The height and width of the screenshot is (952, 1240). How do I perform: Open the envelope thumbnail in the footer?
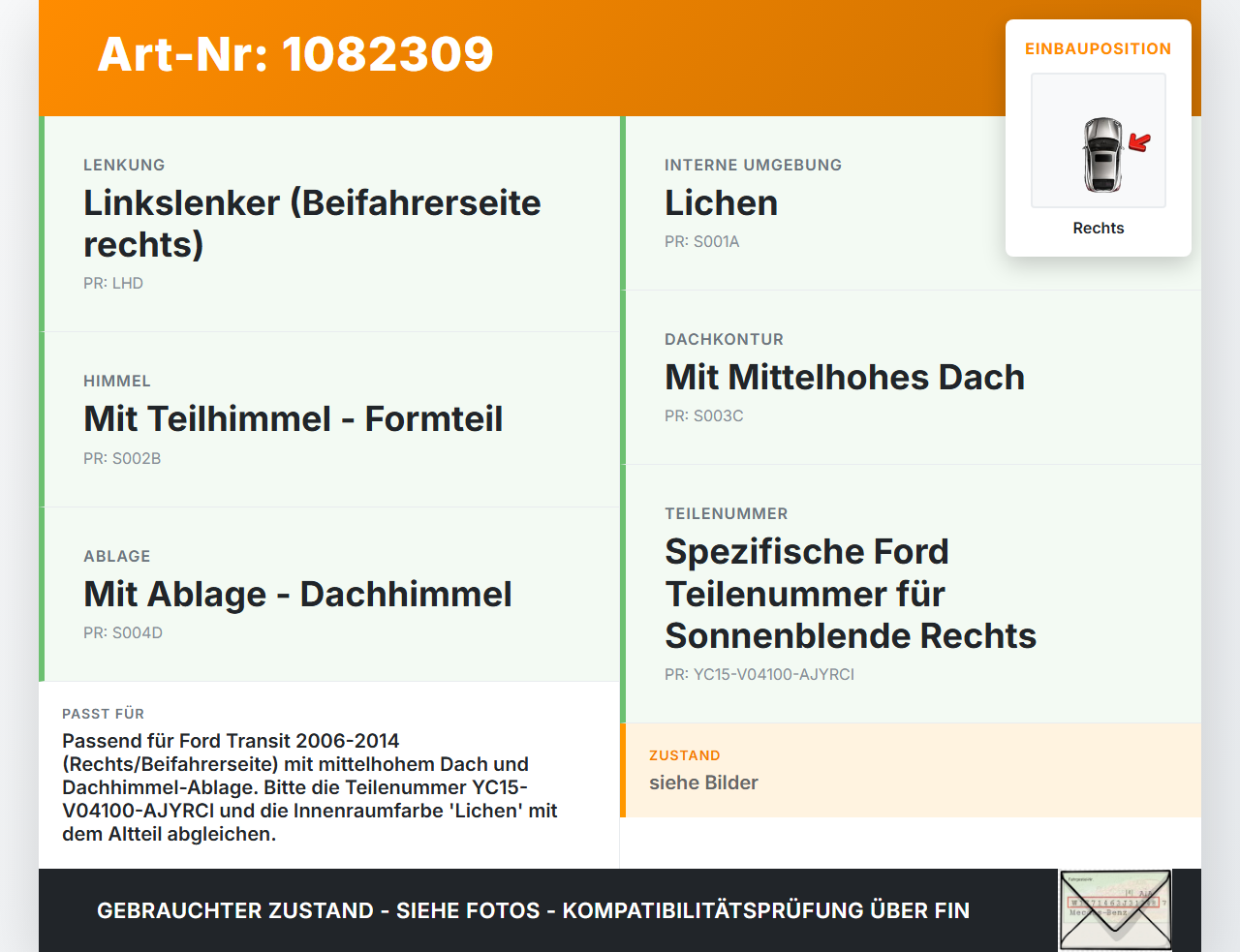(x=1115, y=910)
